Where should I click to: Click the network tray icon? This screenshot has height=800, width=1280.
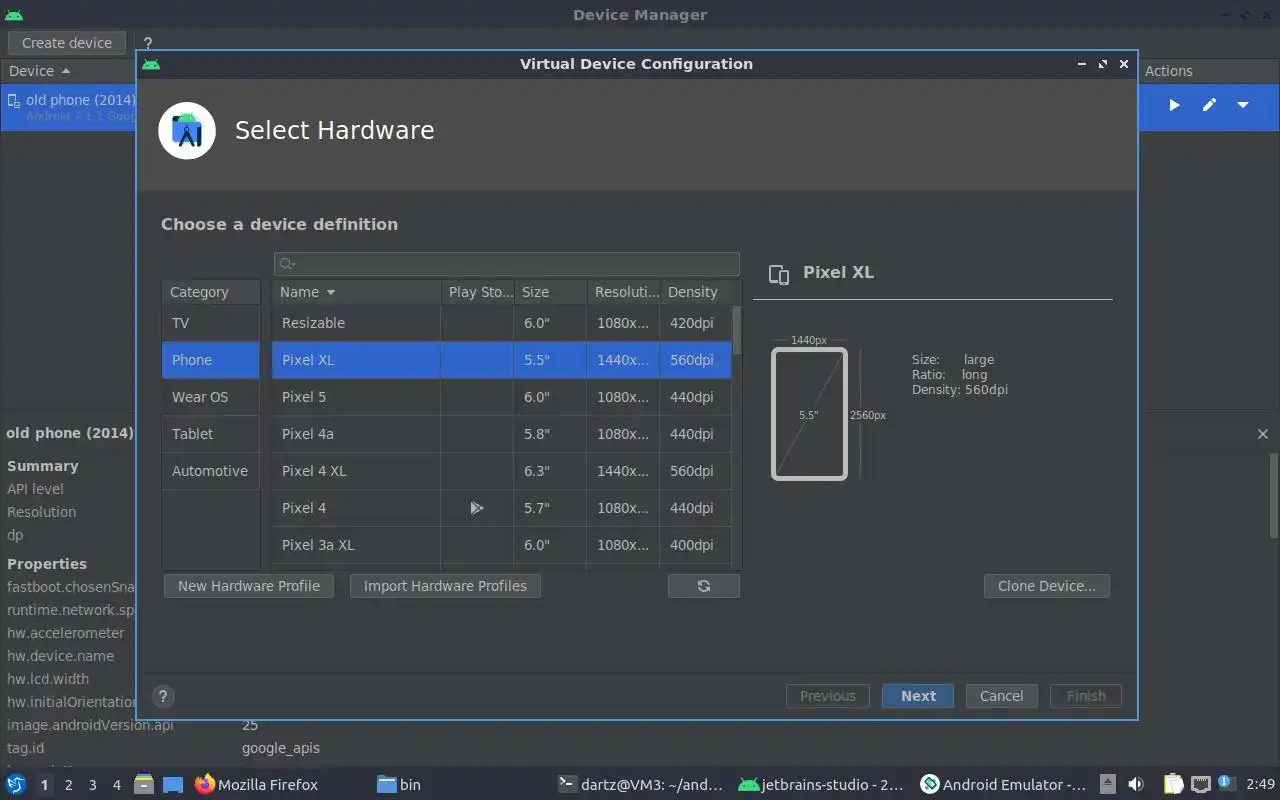pos(1201,785)
